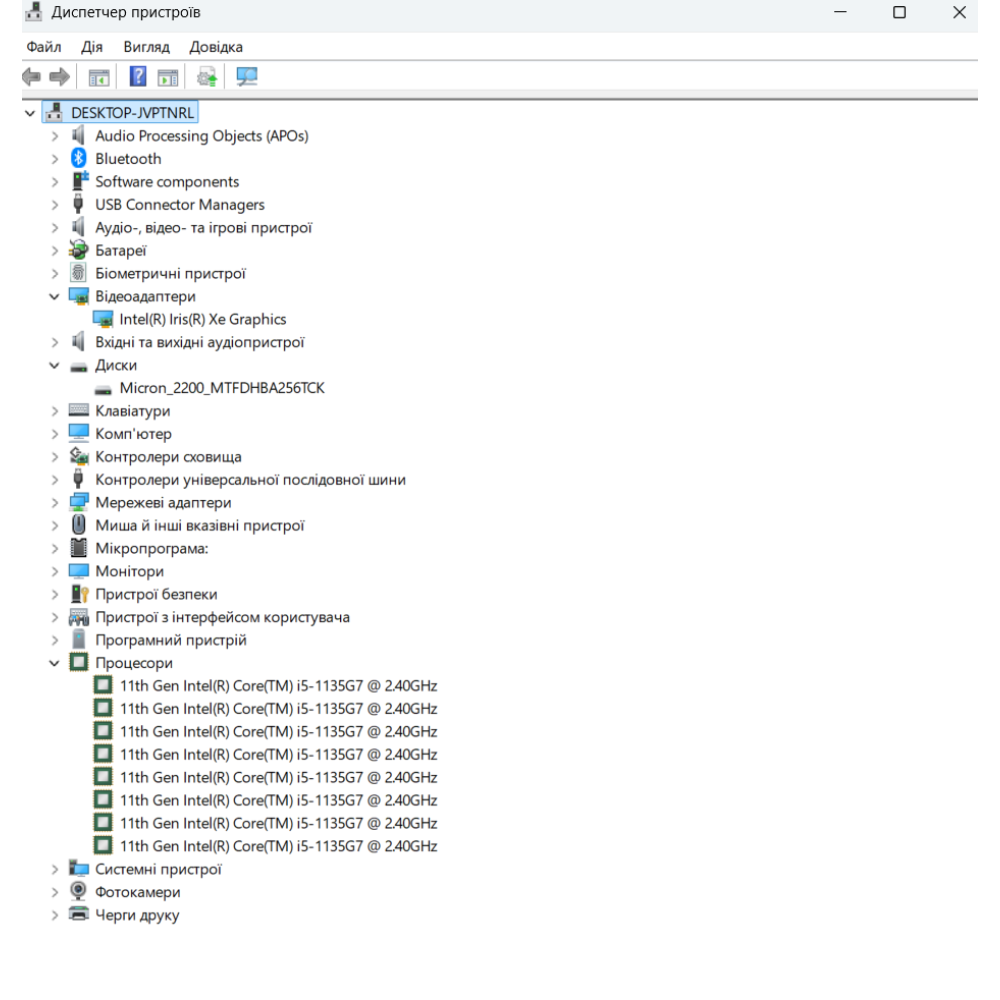This screenshot has width=1000, height=1000.
Task: Select the last i5-1135G7 processor entry
Action: coord(278,846)
